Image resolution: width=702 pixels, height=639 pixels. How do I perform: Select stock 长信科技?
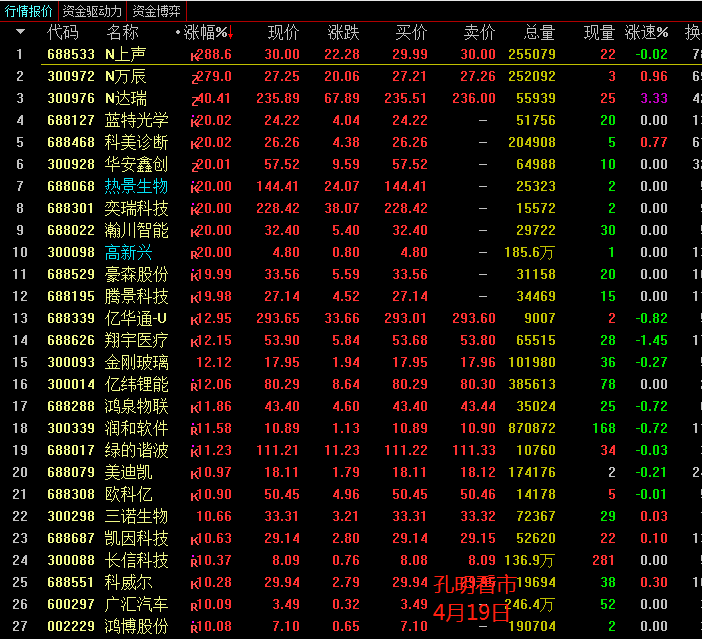(x=137, y=560)
